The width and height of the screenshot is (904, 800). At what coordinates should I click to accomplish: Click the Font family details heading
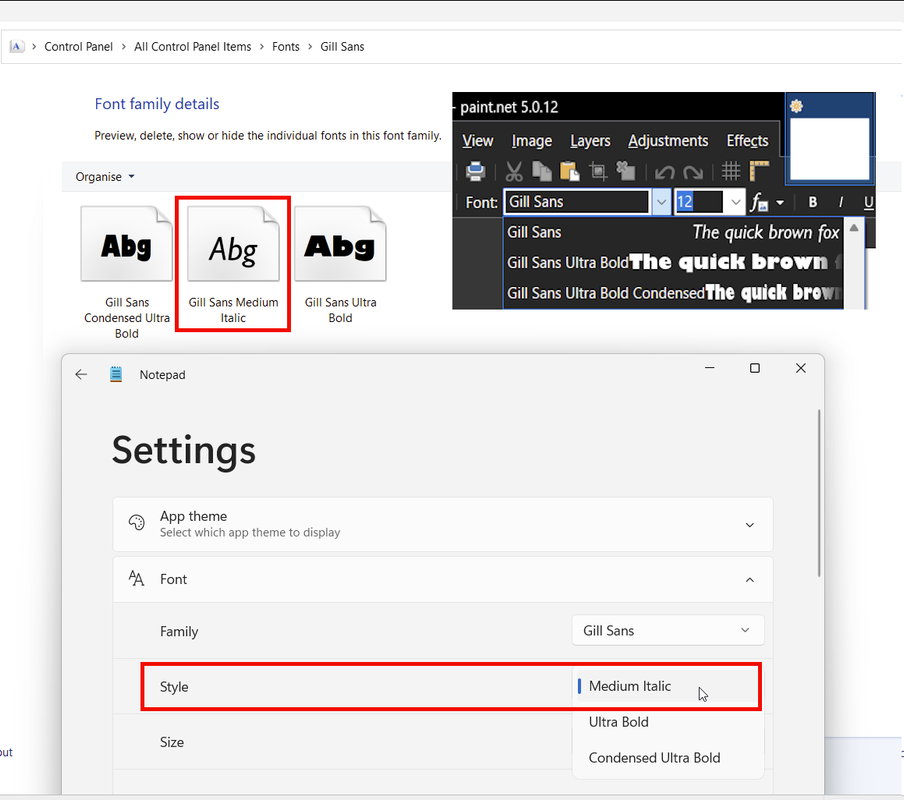click(x=157, y=104)
